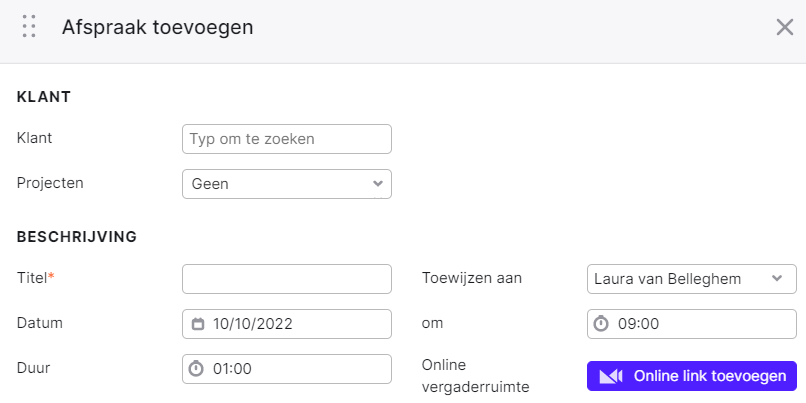Screen dimensions: 806x403
Task: Click the clock icon beside 09:00
Action: pyautogui.click(x=601, y=324)
